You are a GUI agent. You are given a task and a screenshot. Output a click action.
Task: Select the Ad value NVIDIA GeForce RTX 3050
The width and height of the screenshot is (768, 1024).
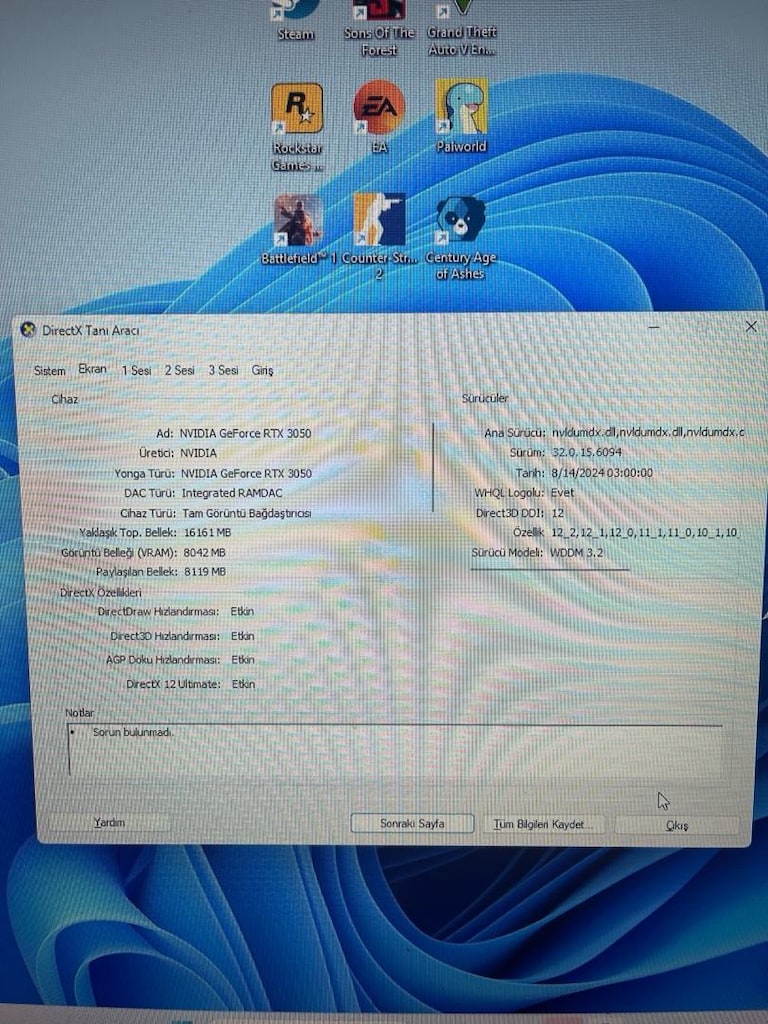[x=246, y=433]
